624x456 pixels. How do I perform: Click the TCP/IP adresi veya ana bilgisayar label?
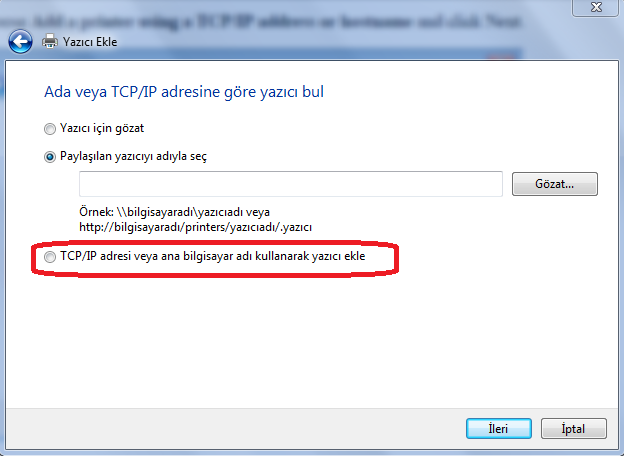point(213,256)
